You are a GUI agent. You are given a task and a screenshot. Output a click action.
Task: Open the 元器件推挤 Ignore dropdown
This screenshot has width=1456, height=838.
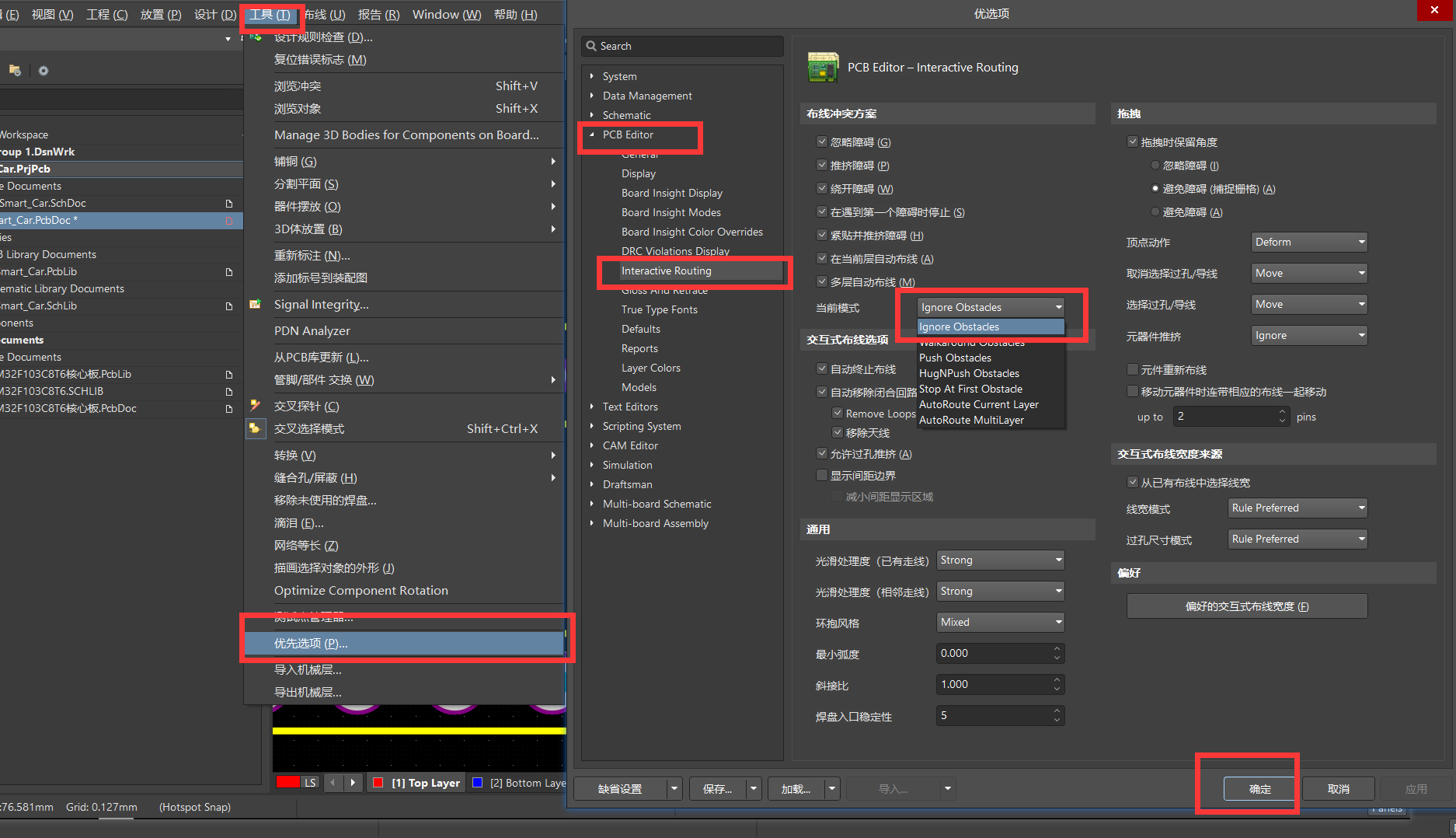coord(1309,335)
